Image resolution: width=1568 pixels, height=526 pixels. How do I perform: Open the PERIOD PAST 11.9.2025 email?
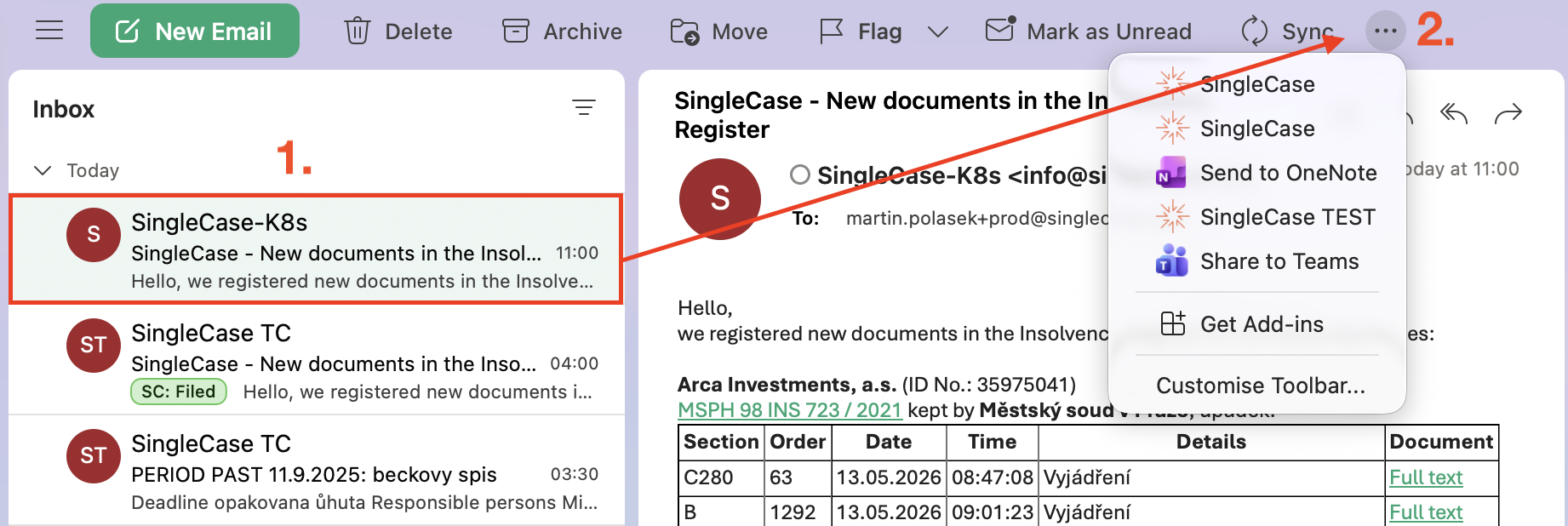(x=316, y=471)
